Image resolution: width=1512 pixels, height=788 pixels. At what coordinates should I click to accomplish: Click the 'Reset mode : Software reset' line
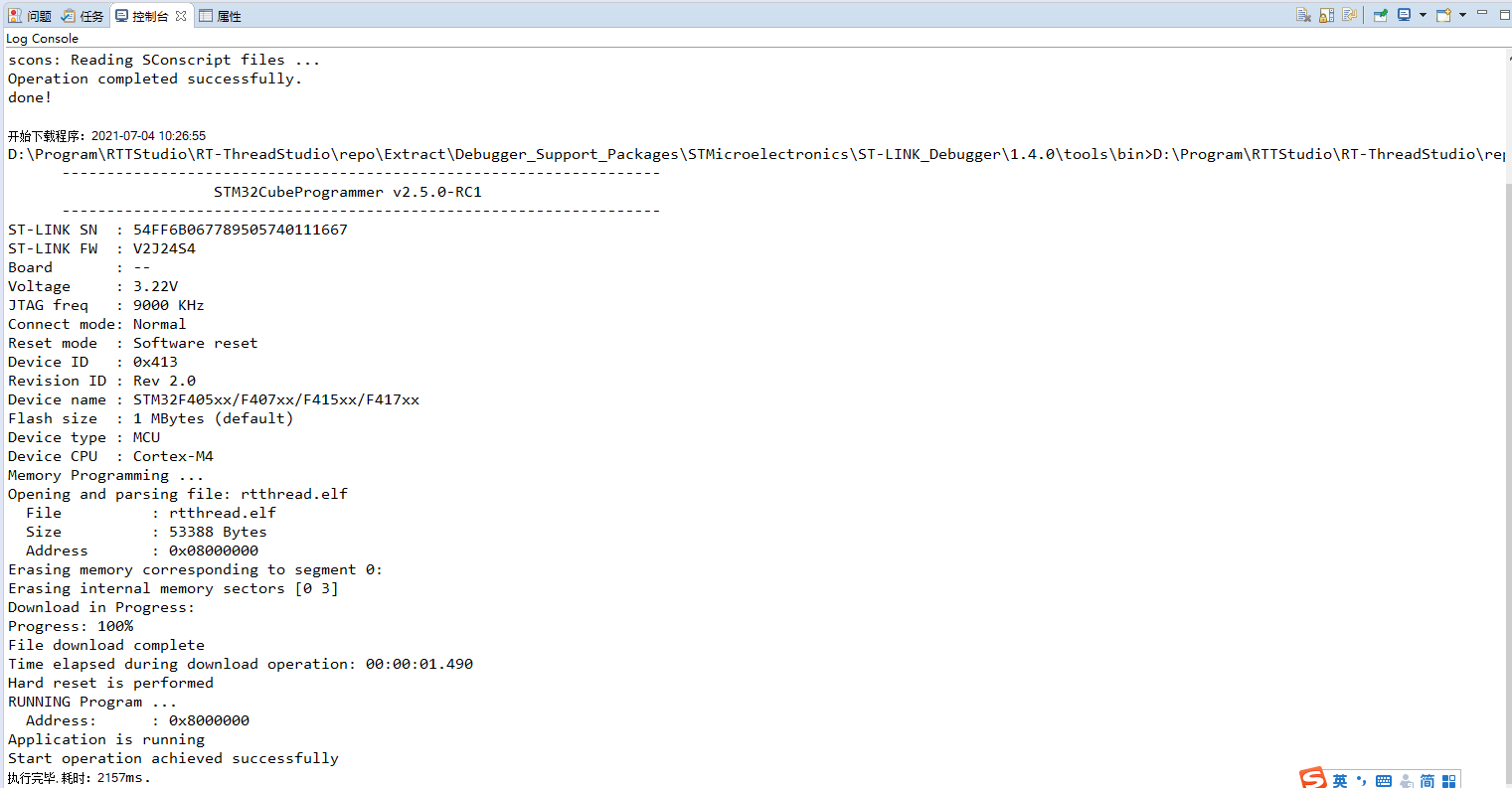pyautogui.click(x=133, y=343)
